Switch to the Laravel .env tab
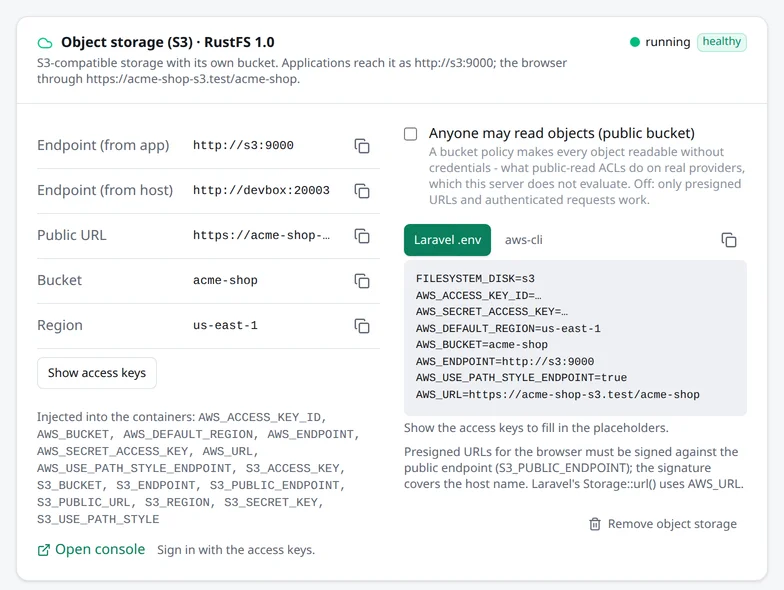 [448, 240]
